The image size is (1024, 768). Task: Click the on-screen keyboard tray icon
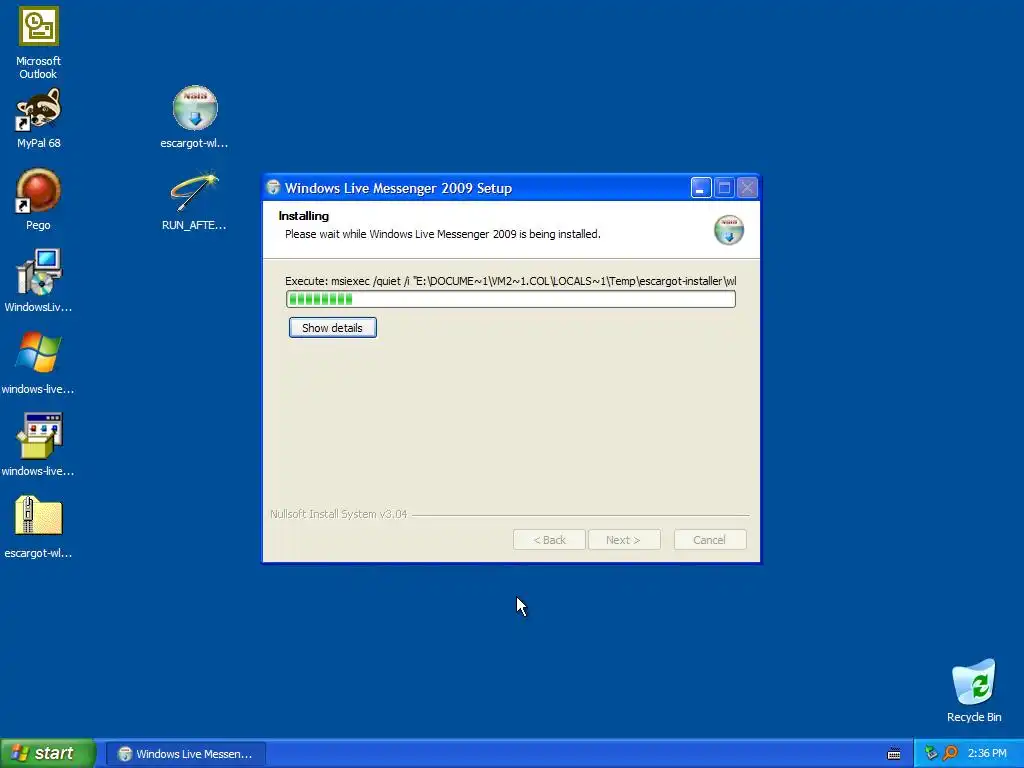(x=894, y=754)
